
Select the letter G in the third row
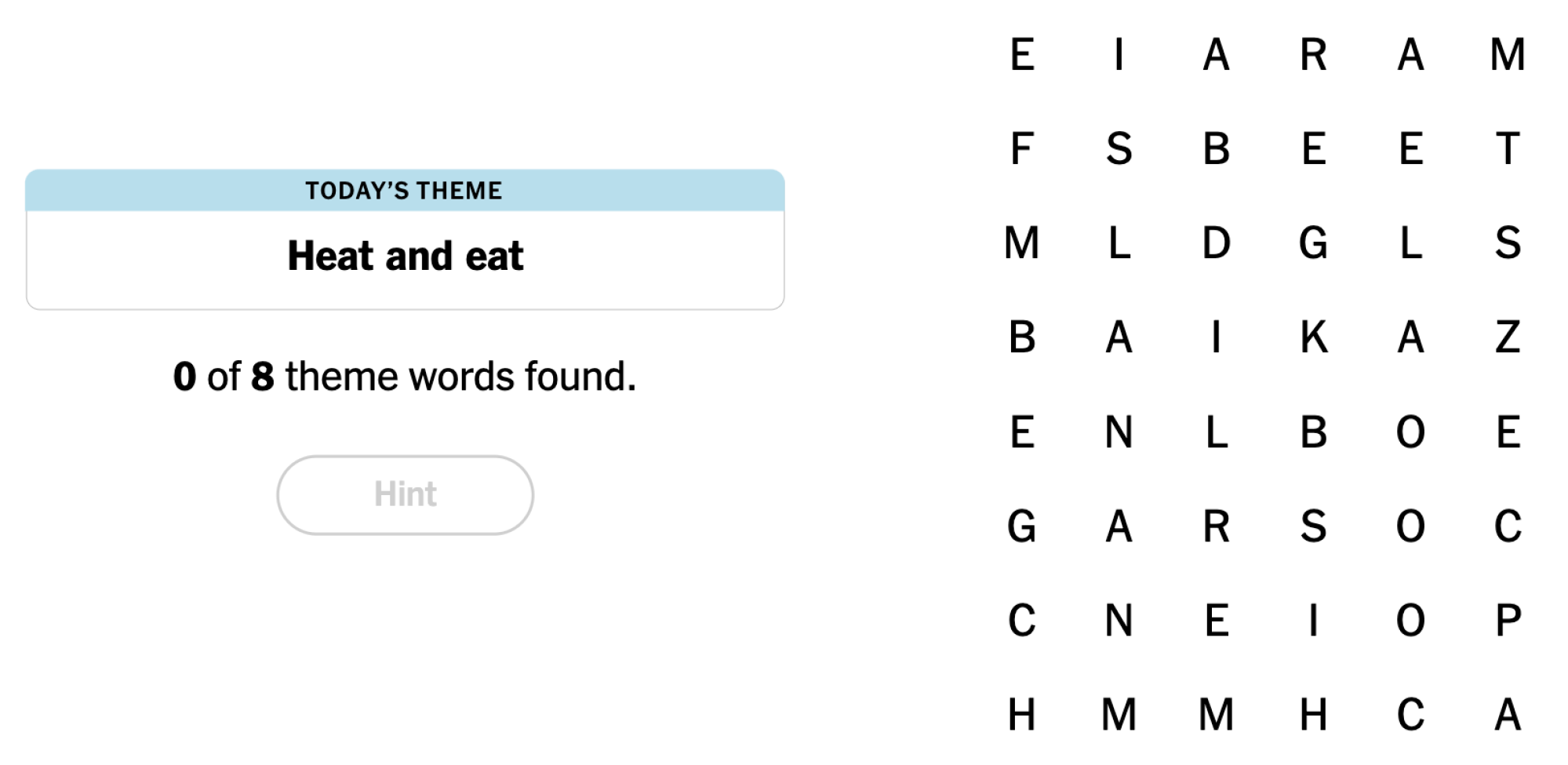click(x=1313, y=243)
